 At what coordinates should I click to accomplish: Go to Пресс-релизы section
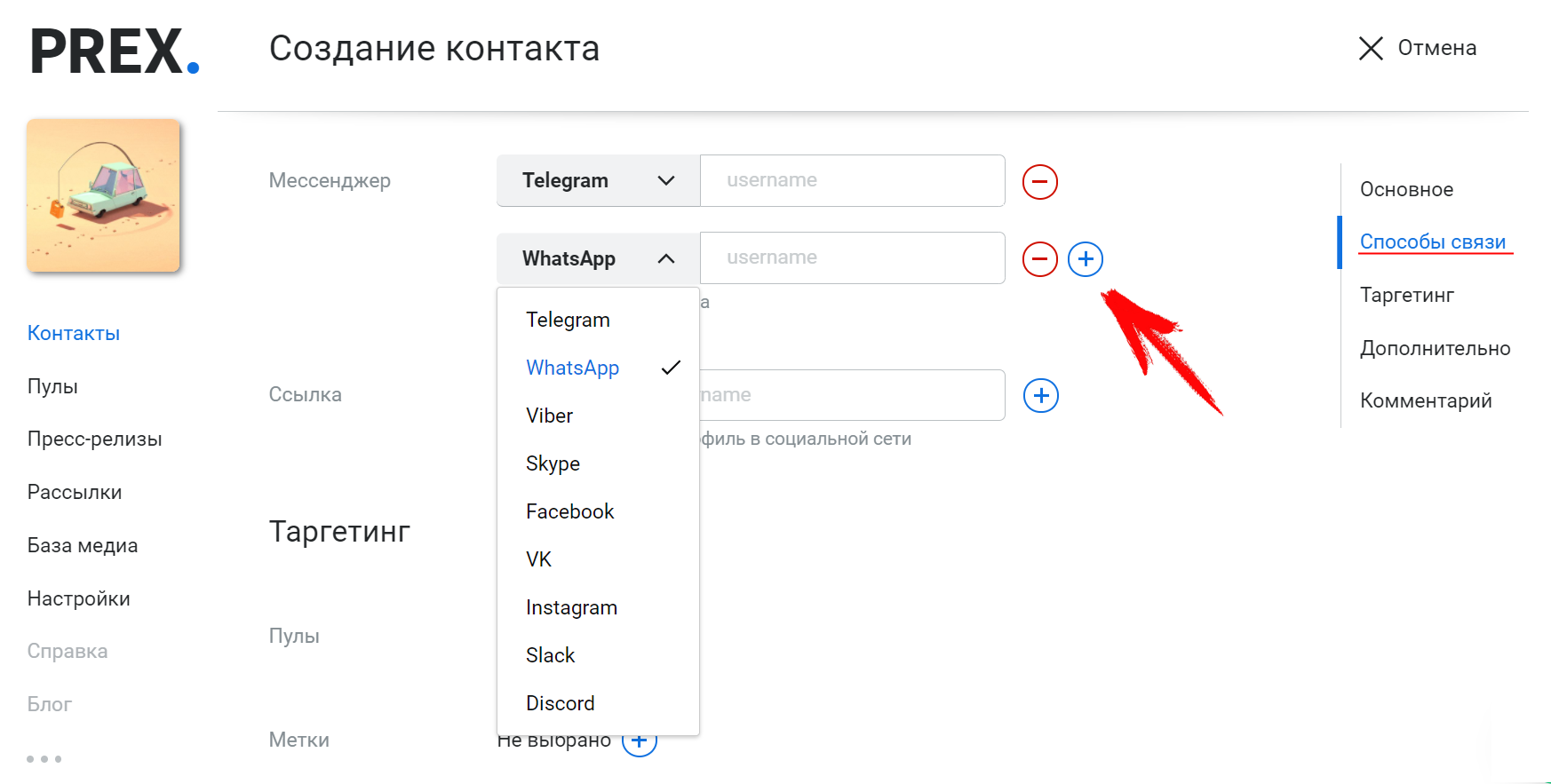94,439
